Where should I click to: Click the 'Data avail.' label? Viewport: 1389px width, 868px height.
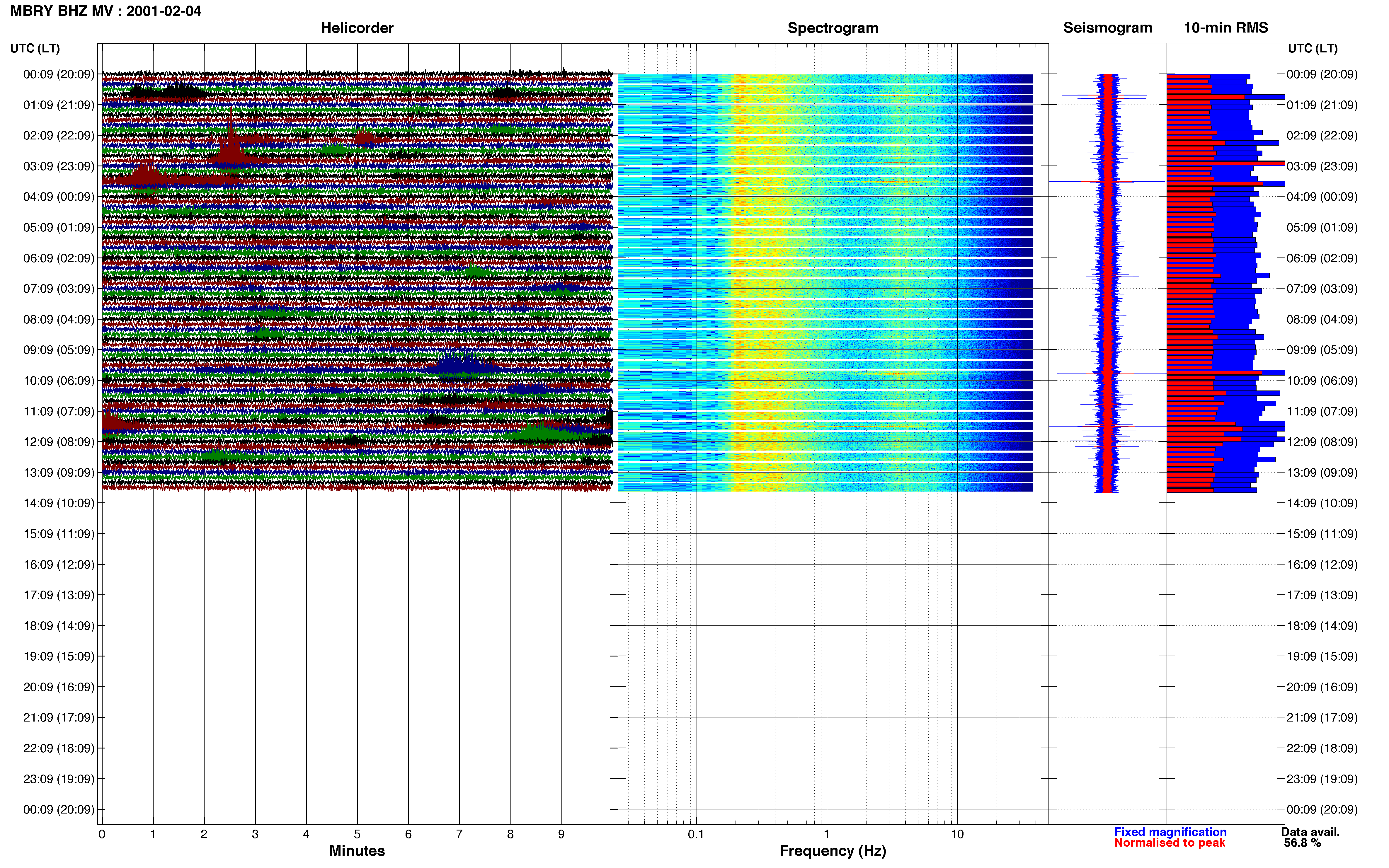click(x=1310, y=832)
